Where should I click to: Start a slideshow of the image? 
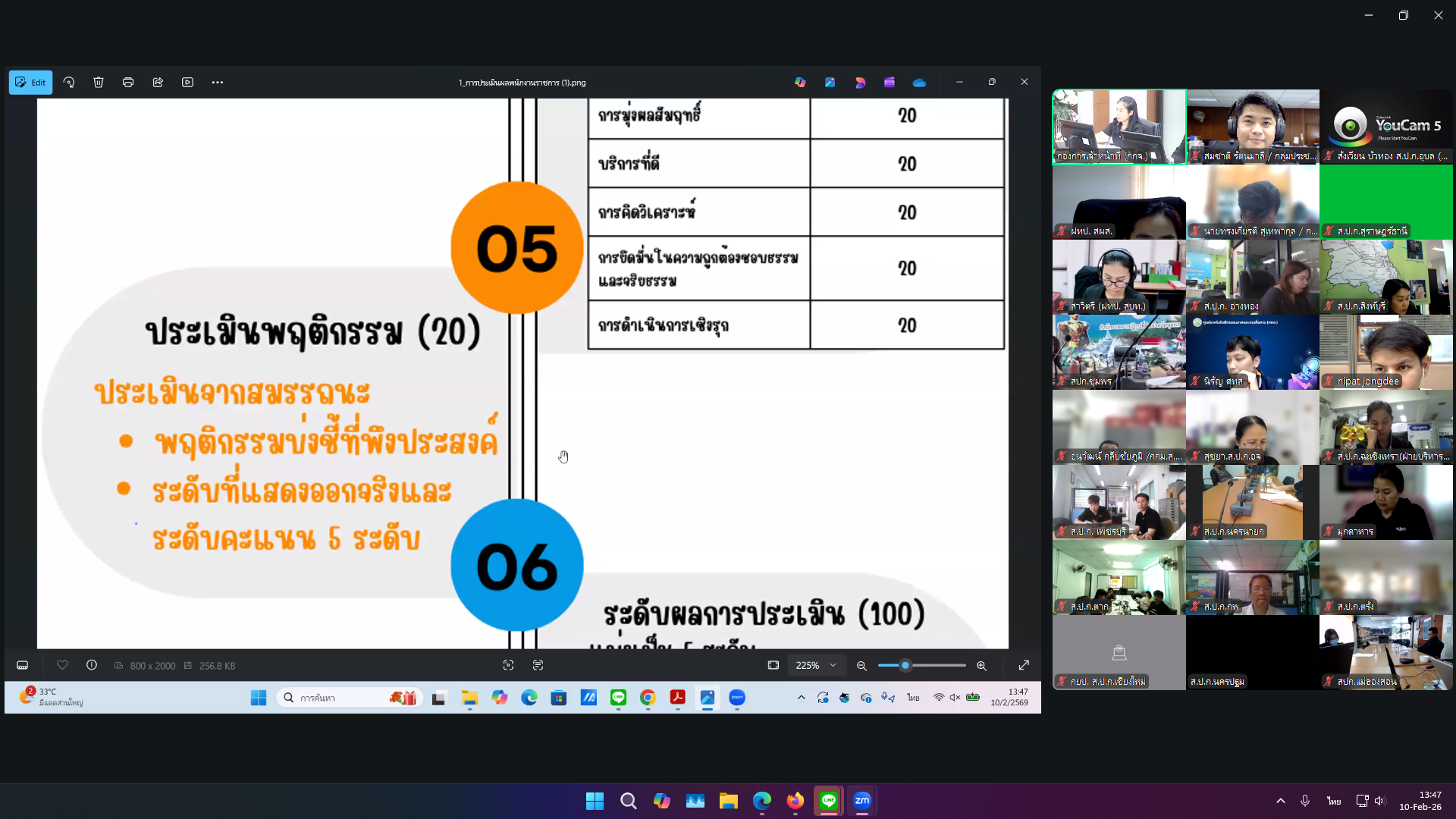[x=187, y=82]
